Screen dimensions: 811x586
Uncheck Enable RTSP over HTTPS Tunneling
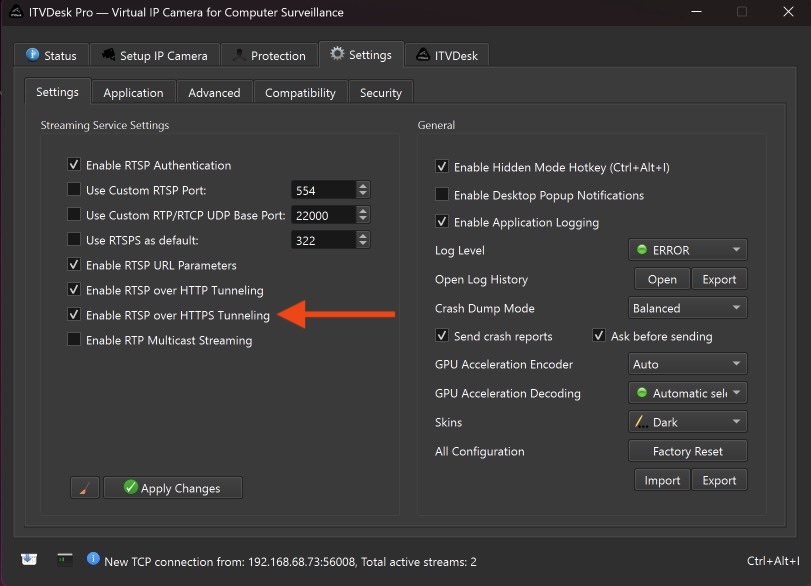coord(74,314)
